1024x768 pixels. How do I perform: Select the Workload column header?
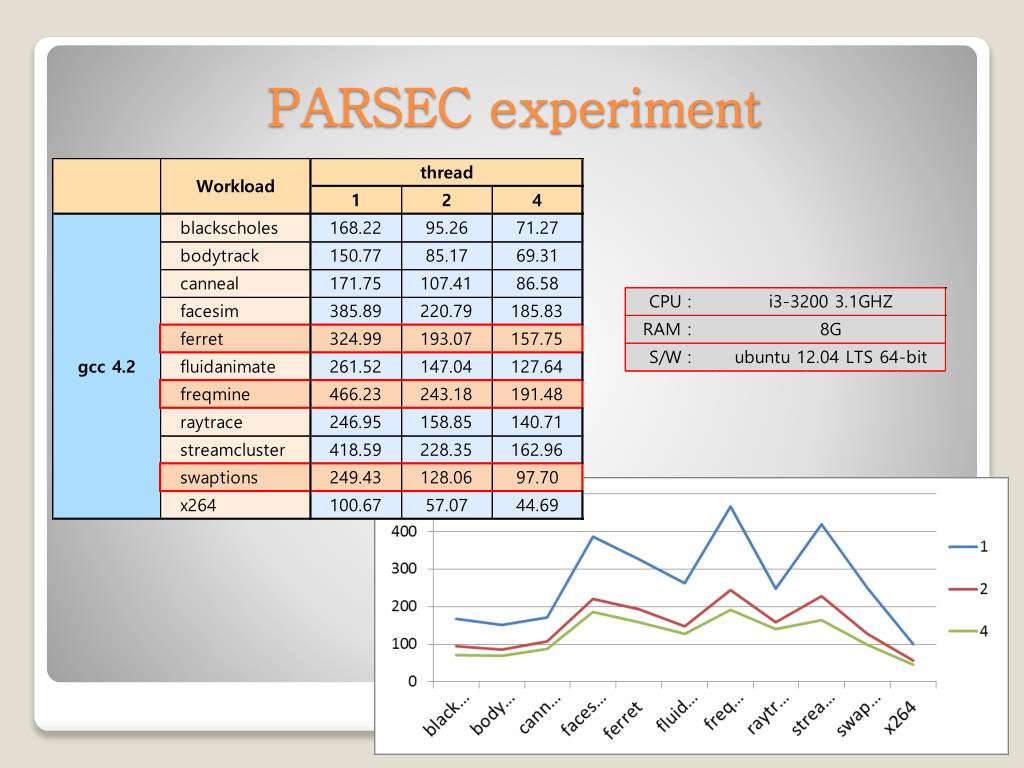(235, 186)
